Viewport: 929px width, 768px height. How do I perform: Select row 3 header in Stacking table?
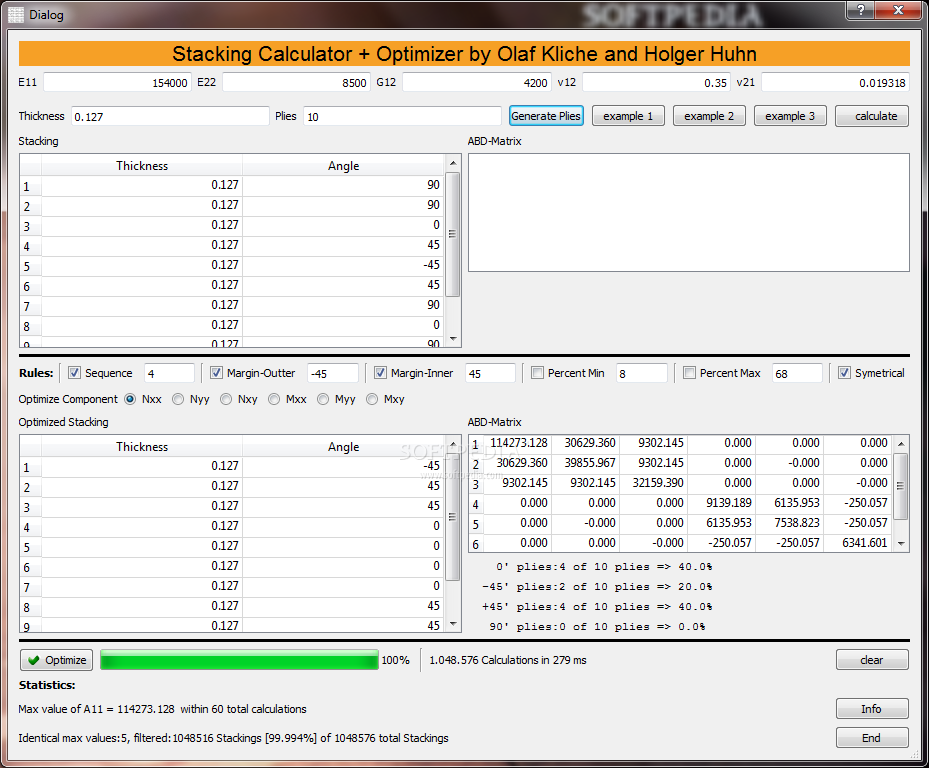click(x=31, y=226)
